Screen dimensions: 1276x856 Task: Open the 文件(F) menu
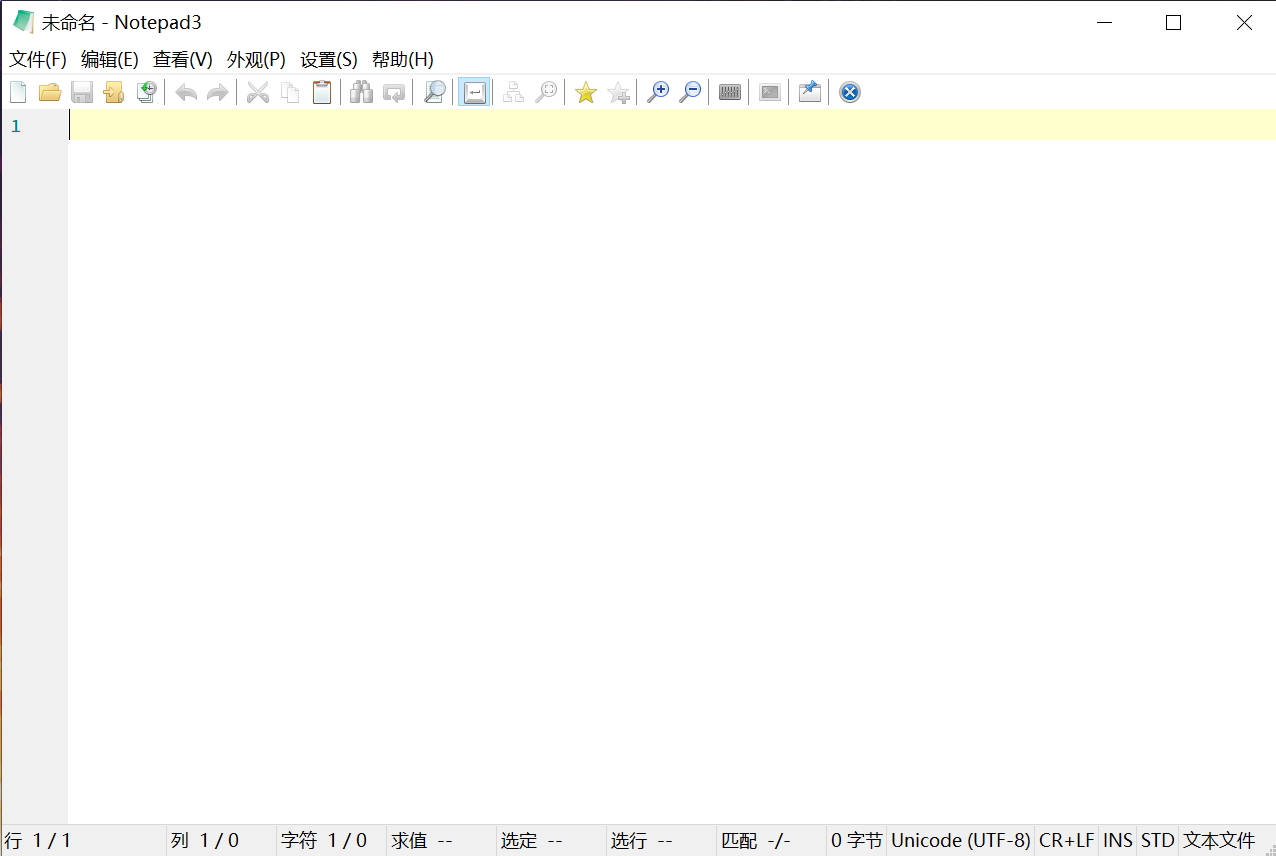(x=38, y=60)
